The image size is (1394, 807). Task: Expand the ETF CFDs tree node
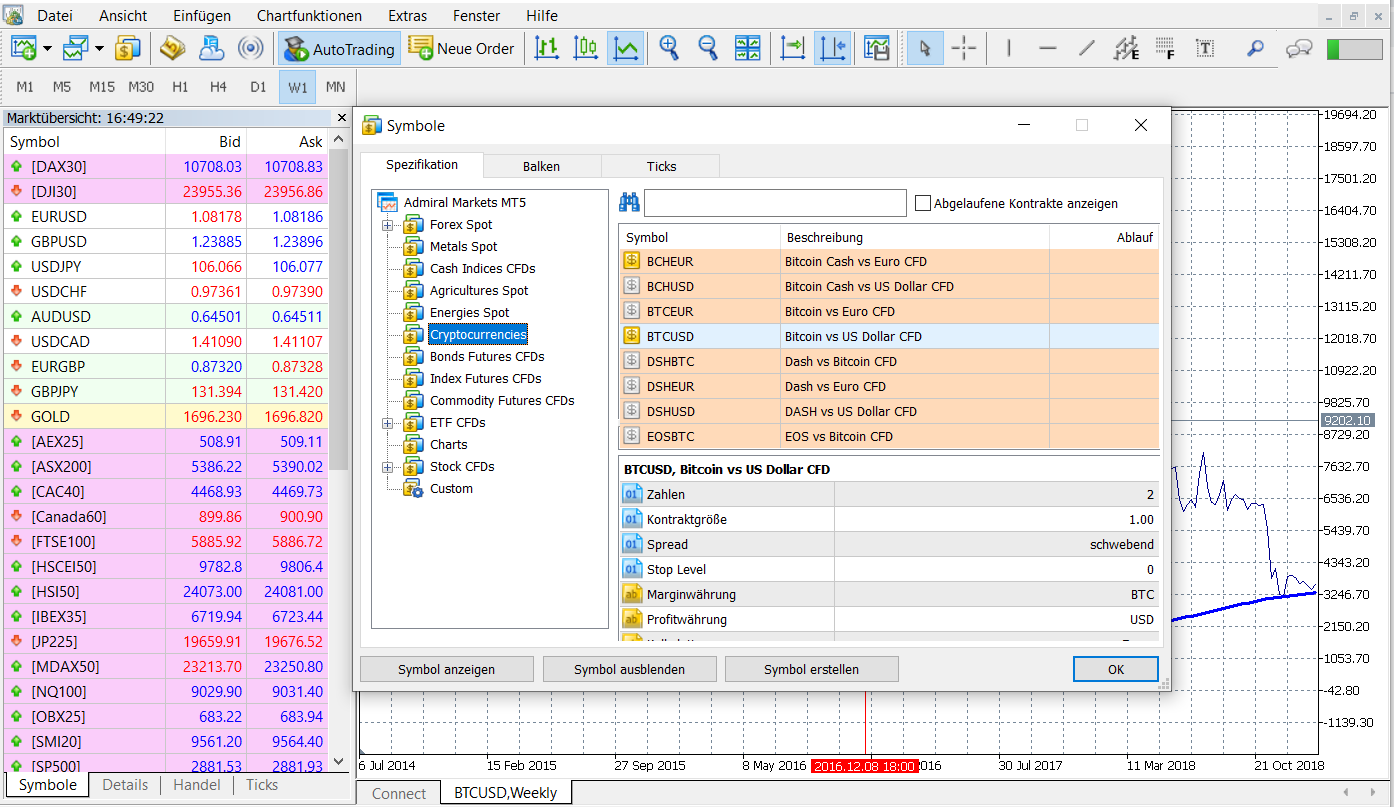click(x=388, y=423)
